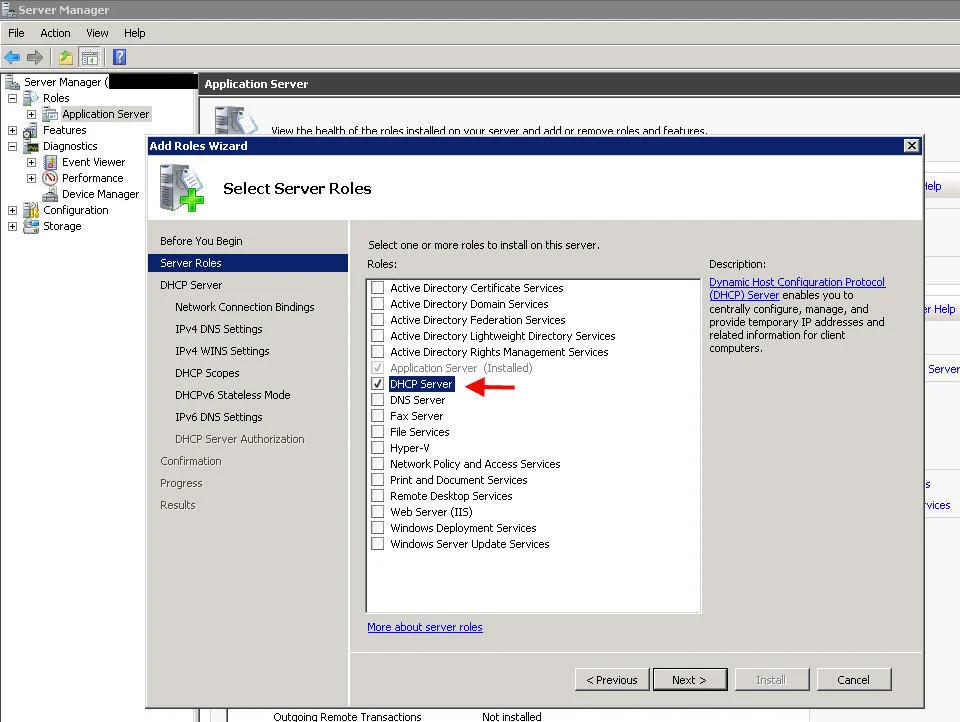Viewport: 960px width, 722px height.
Task: Click the Diagnostics tree icon
Action: point(31,146)
